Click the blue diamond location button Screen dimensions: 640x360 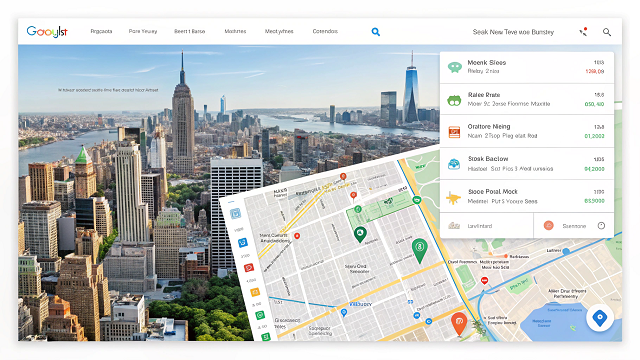[600, 318]
